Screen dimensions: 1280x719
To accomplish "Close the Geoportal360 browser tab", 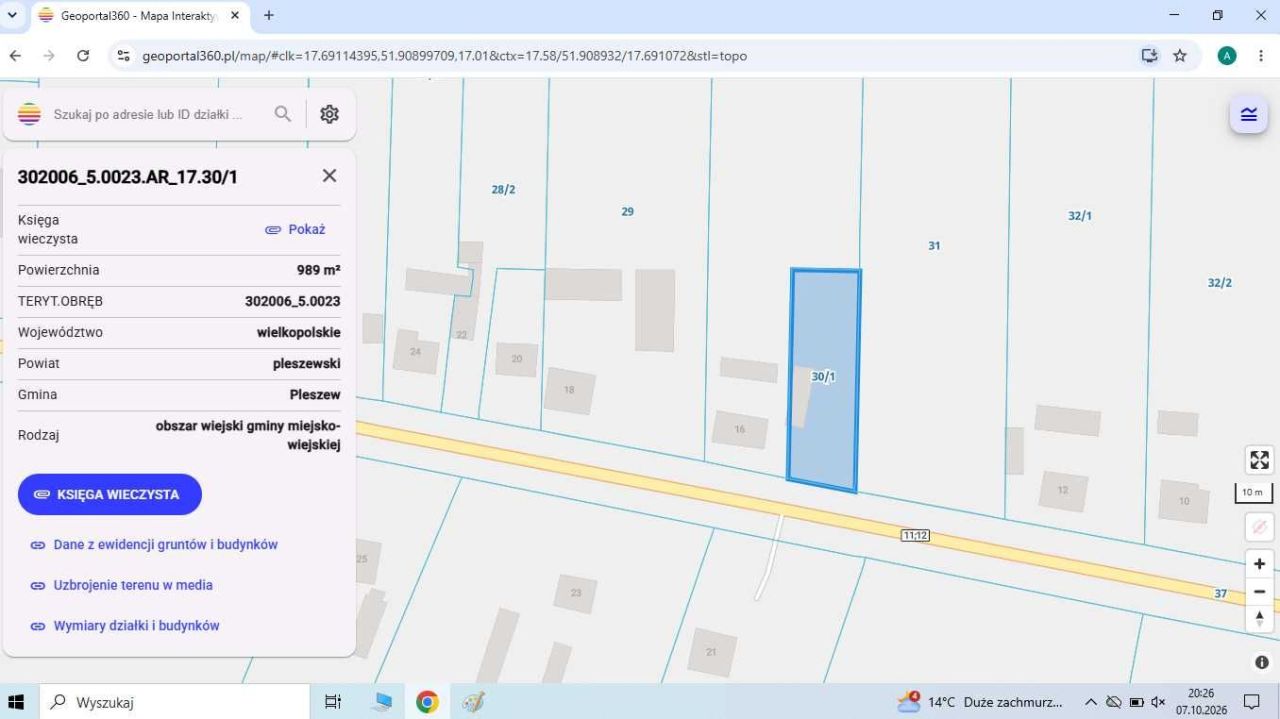I will tap(235, 16).
